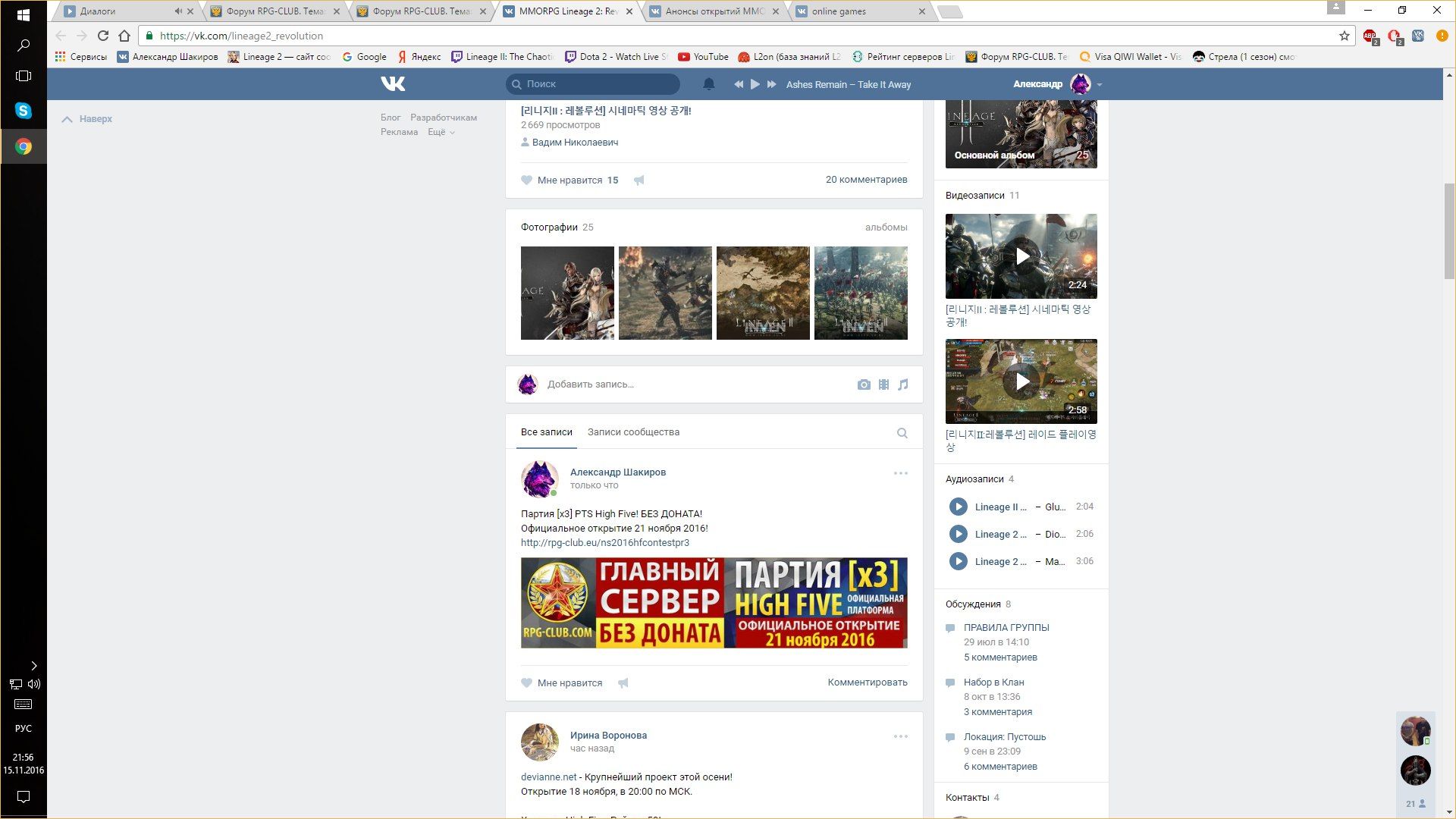Open Локация: Пустошь discussion
Viewport: 1456px width, 819px height.
[1004, 737]
